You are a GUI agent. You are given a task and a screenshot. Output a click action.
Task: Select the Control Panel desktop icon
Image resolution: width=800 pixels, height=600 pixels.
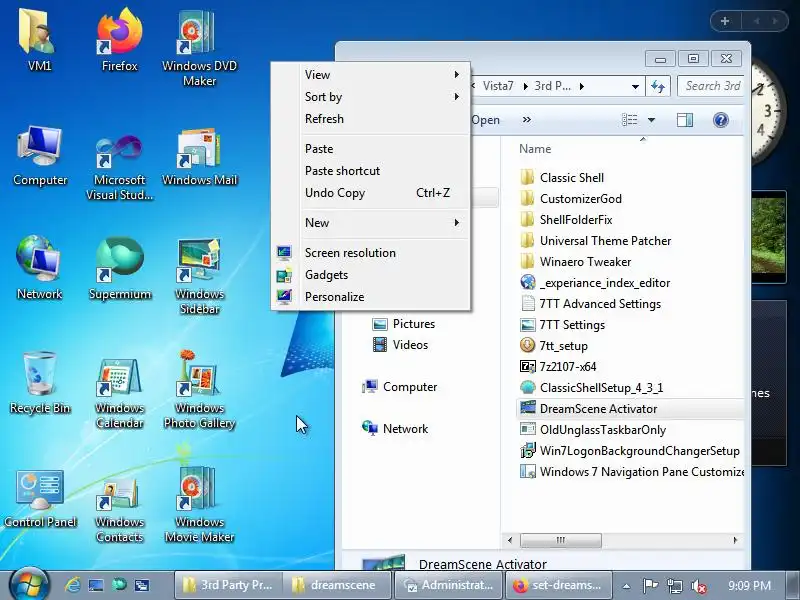tap(40, 498)
